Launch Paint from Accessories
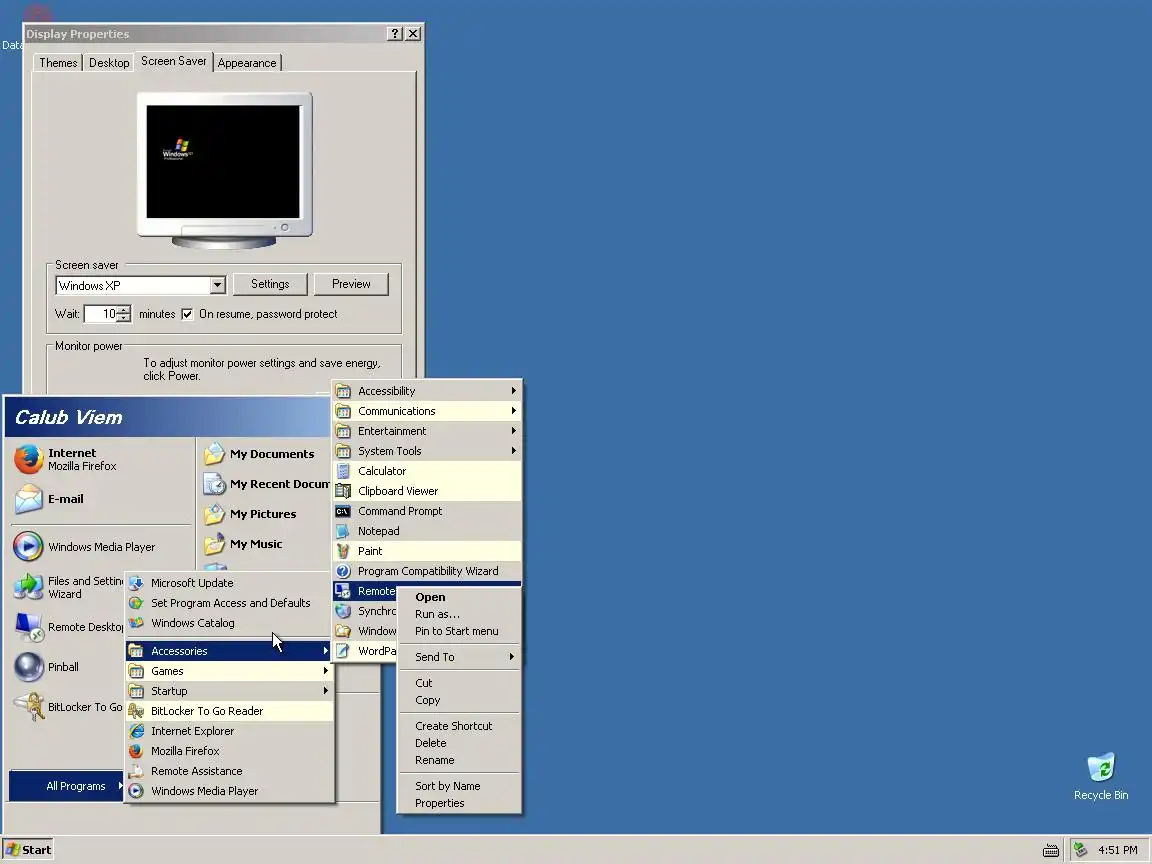This screenshot has width=1152, height=864. pyautogui.click(x=427, y=551)
